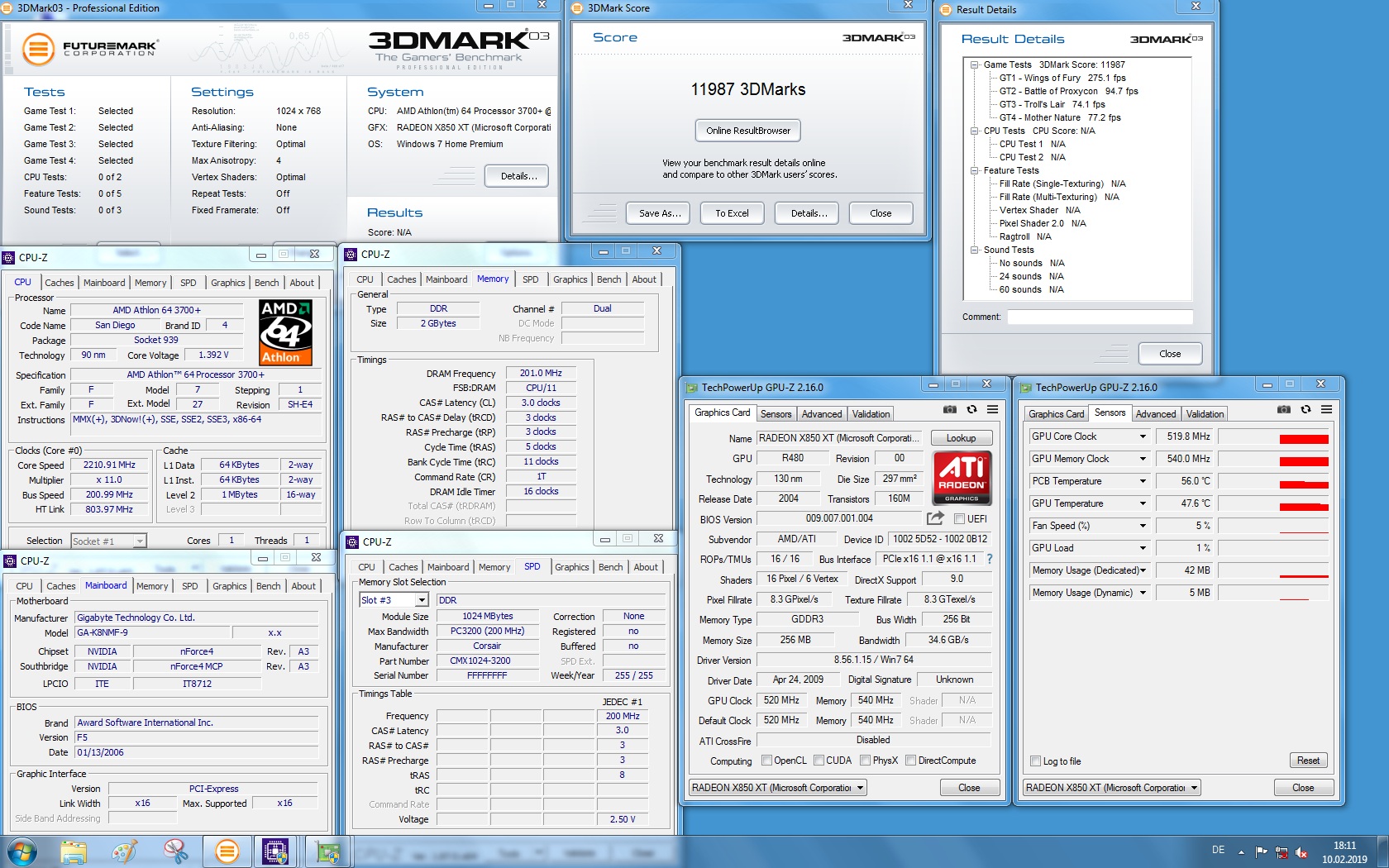Click the Action Center flag icon

[x=1261, y=852]
